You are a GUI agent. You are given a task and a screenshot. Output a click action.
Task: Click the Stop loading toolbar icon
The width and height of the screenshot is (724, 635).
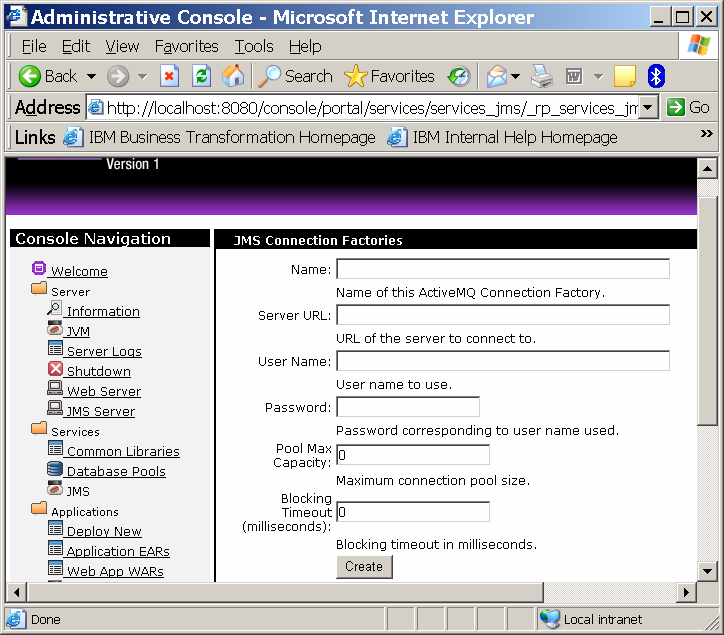[170, 76]
